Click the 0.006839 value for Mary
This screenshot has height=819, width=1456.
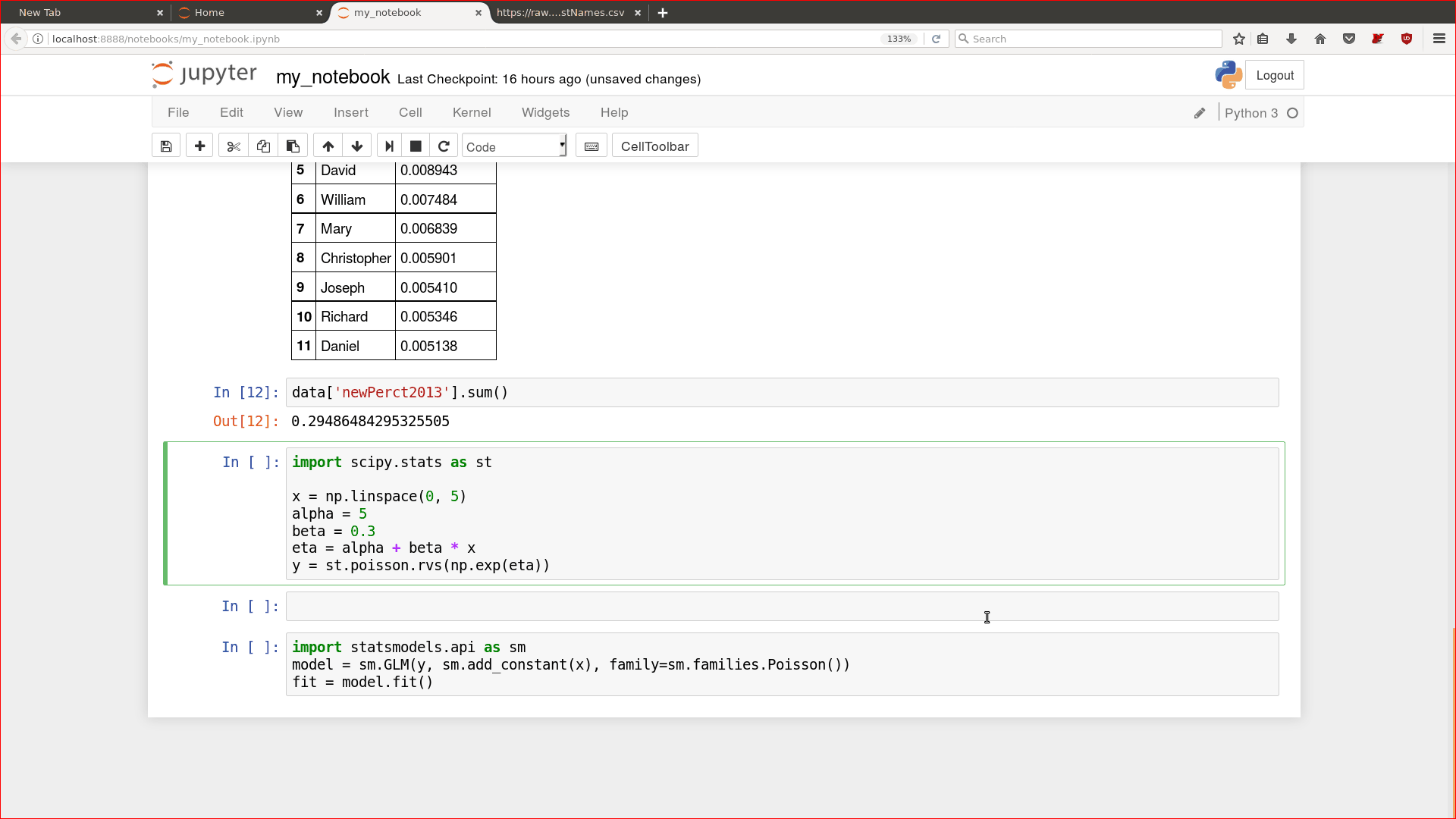click(428, 228)
